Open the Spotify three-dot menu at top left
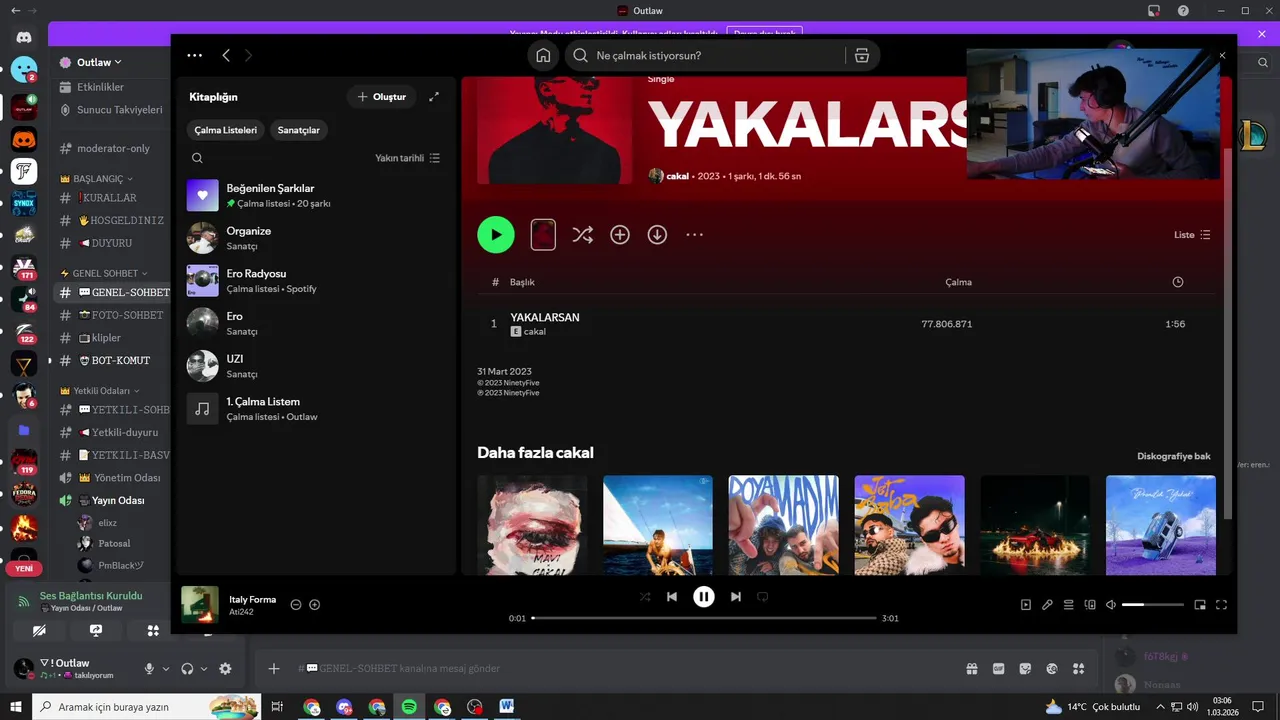Image resolution: width=1280 pixels, height=720 pixels. (x=194, y=56)
